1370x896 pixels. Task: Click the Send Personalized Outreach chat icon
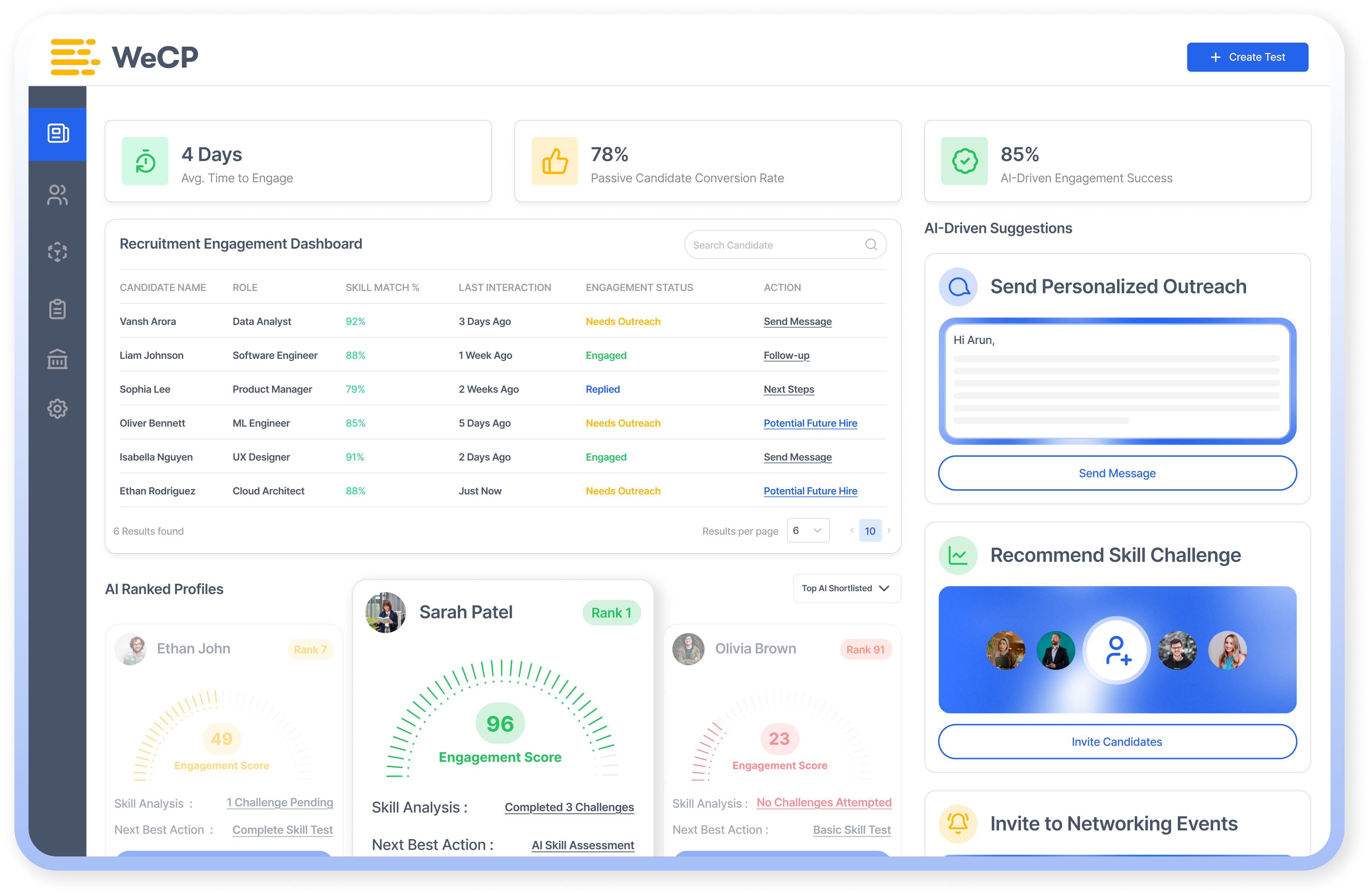(959, 286)
